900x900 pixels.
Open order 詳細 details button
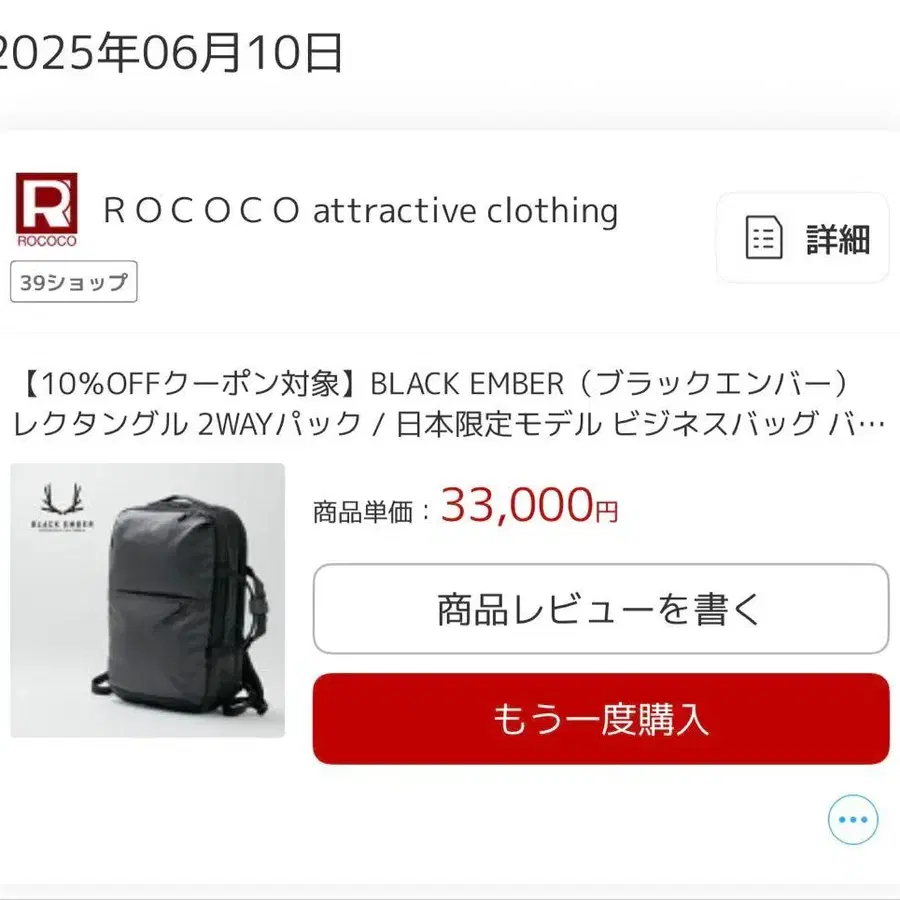pos(802,238)
